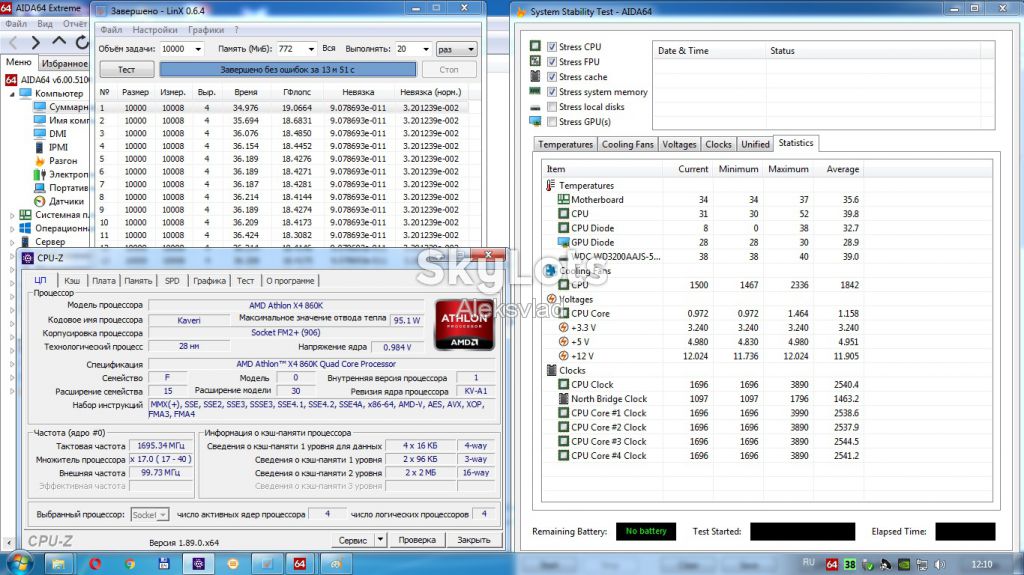
Task: Click the AMD Athlon processor logo
Action: click(x=464, y=324)
